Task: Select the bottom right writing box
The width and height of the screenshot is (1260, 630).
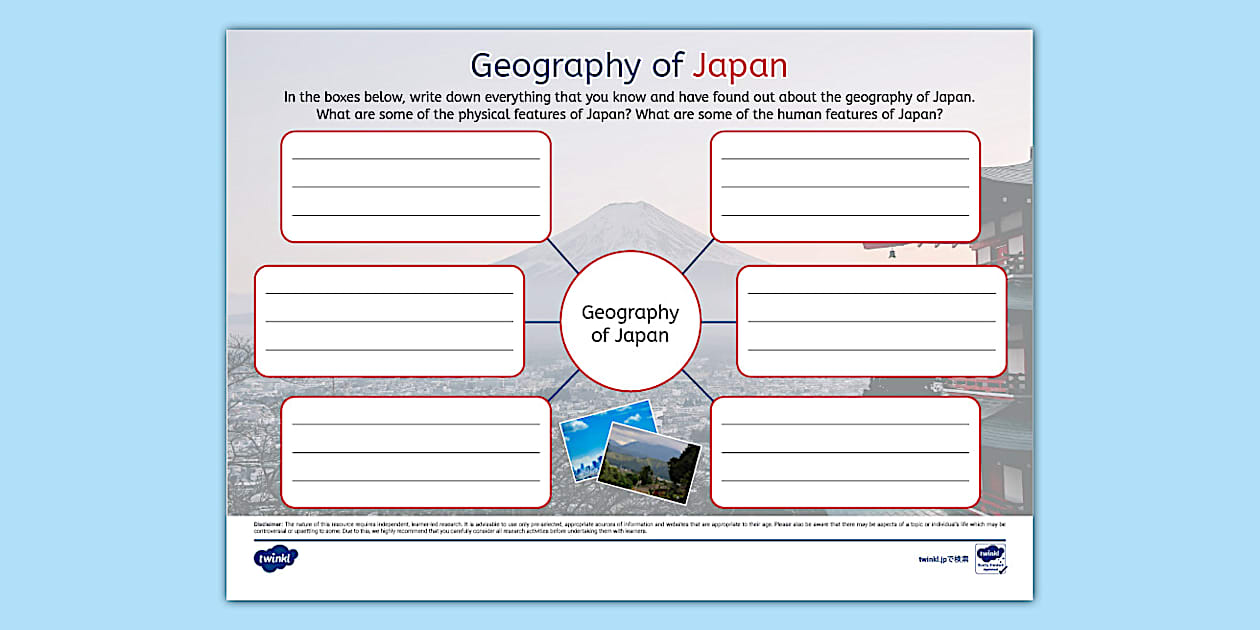Action: pos(845,452)
